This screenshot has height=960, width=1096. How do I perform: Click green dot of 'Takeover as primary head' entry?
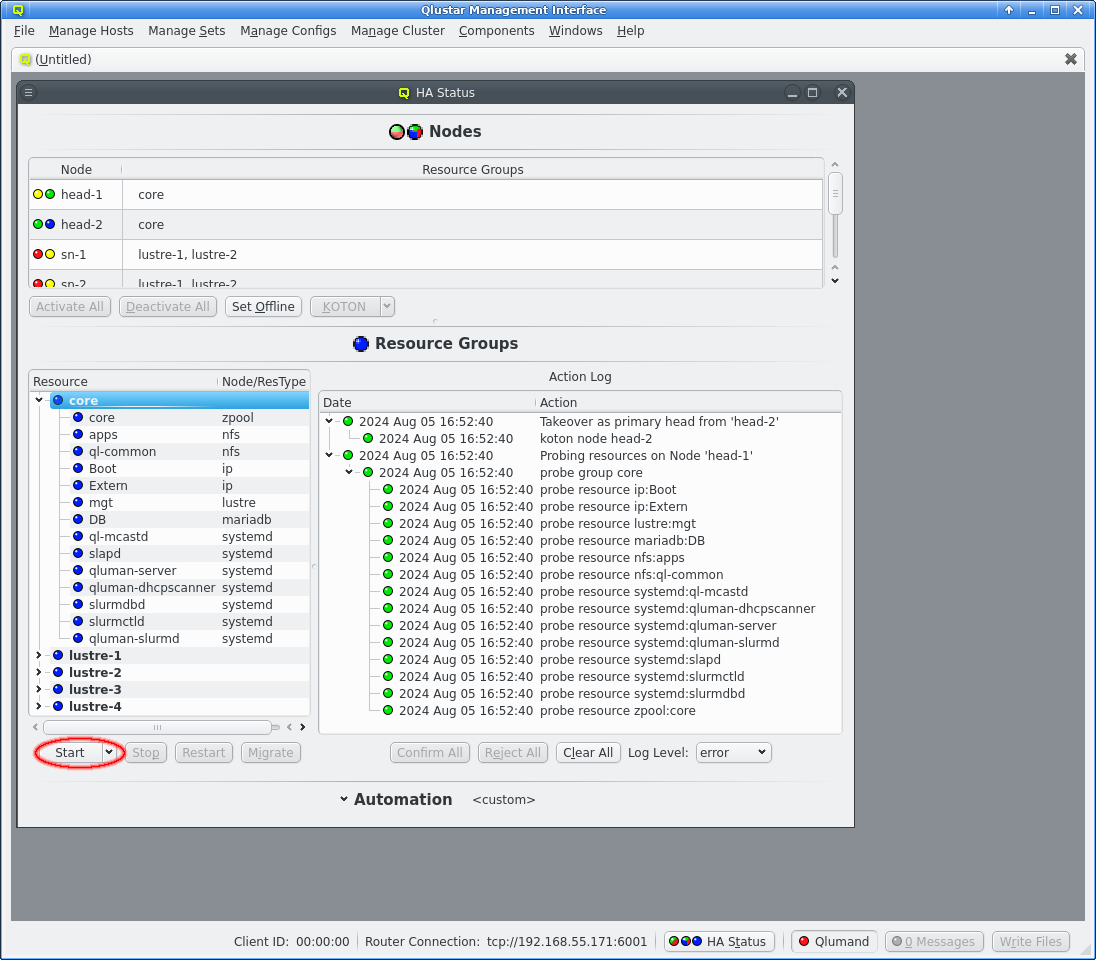348,422
